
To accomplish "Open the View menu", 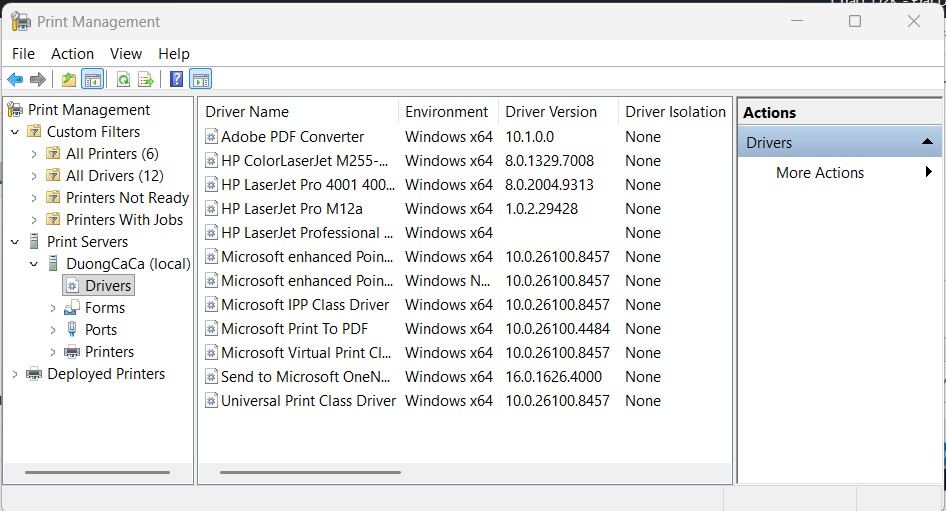I will [x=125, y=54].
